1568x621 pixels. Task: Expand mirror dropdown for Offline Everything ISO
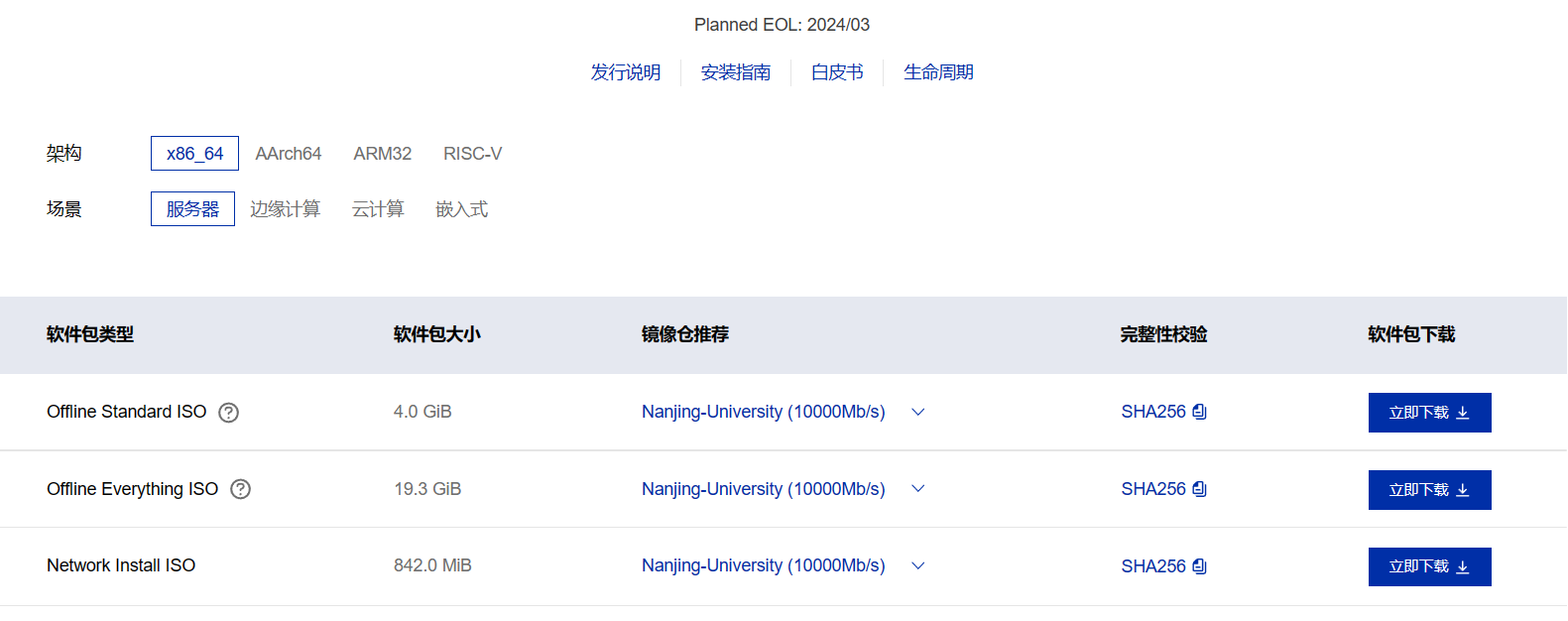[x=918, y=488]
